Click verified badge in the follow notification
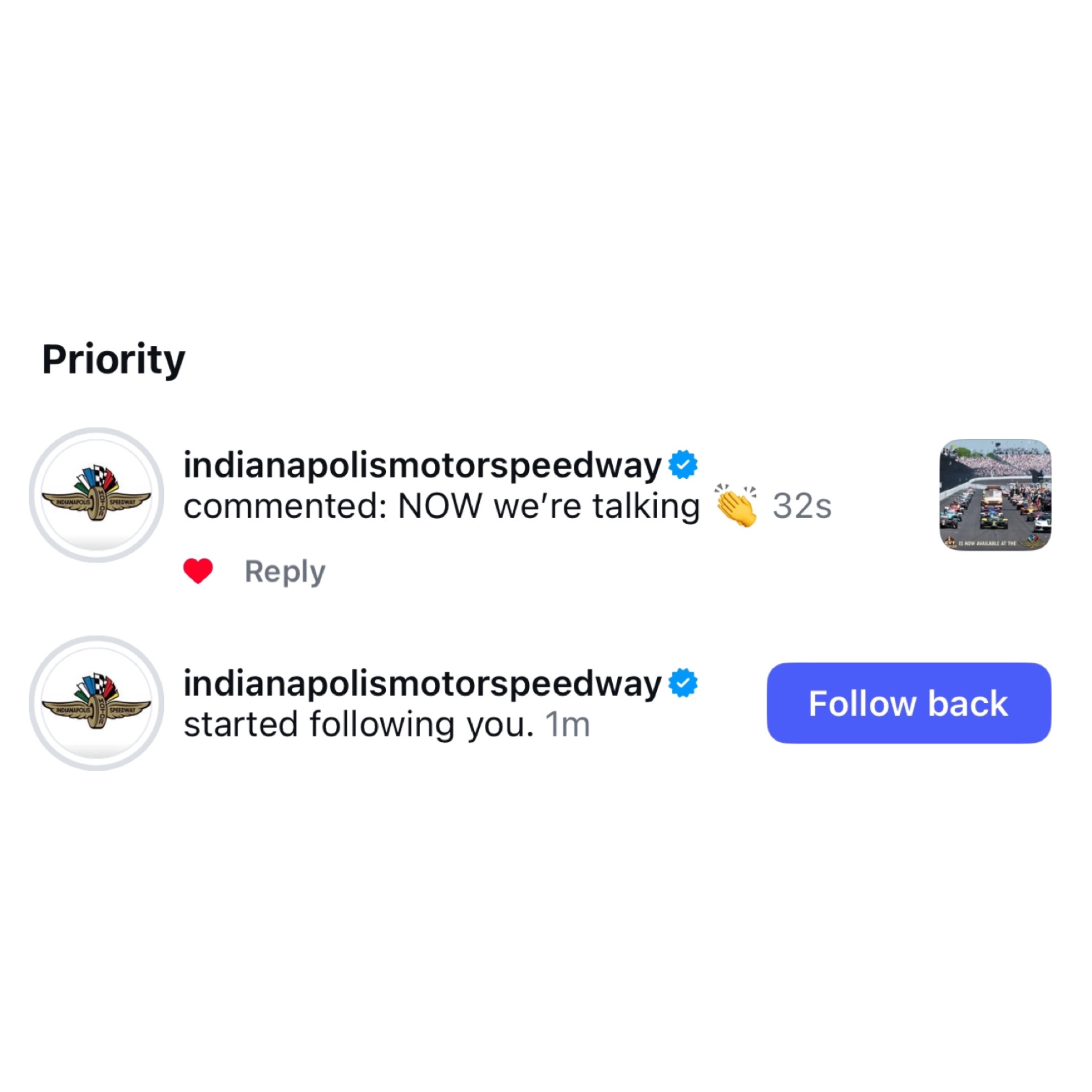The image size is (1092, 1092). [x=683, y=684]
